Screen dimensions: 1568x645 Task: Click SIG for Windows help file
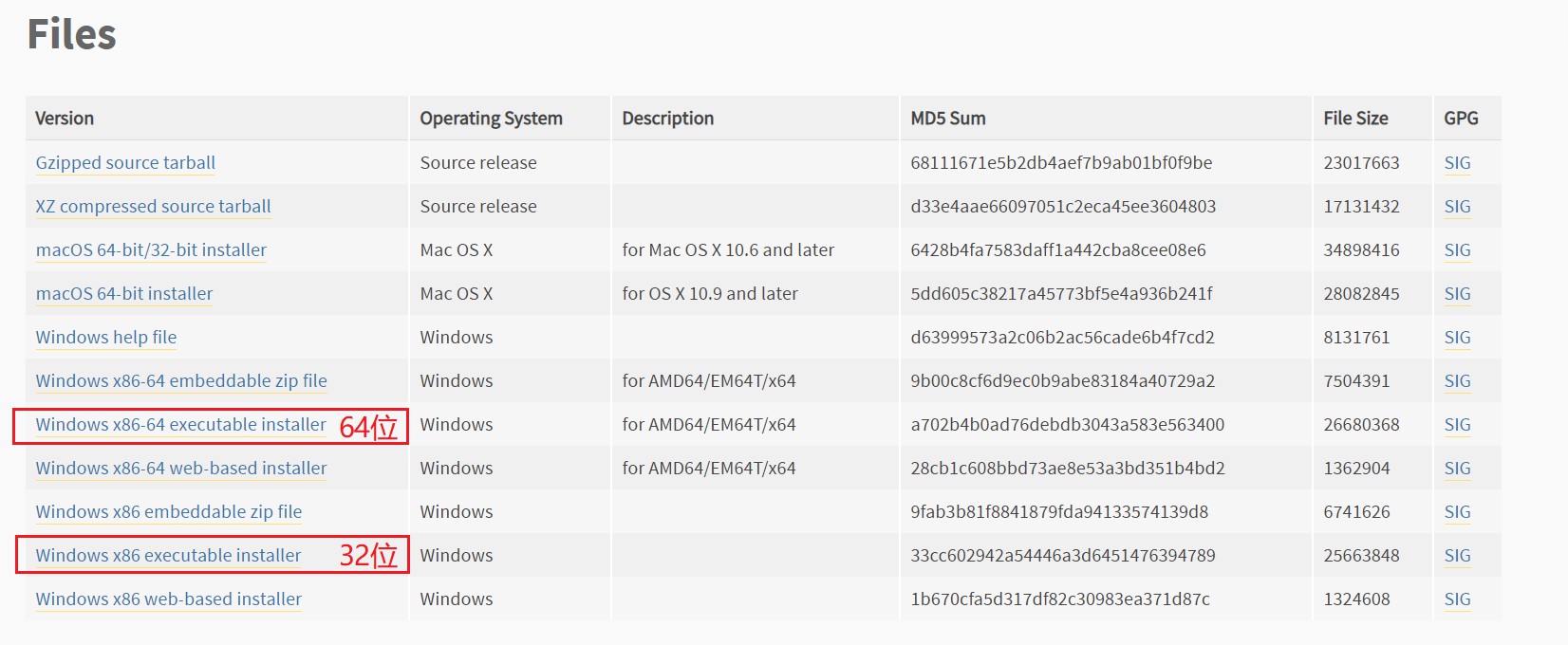[1457, 338]
